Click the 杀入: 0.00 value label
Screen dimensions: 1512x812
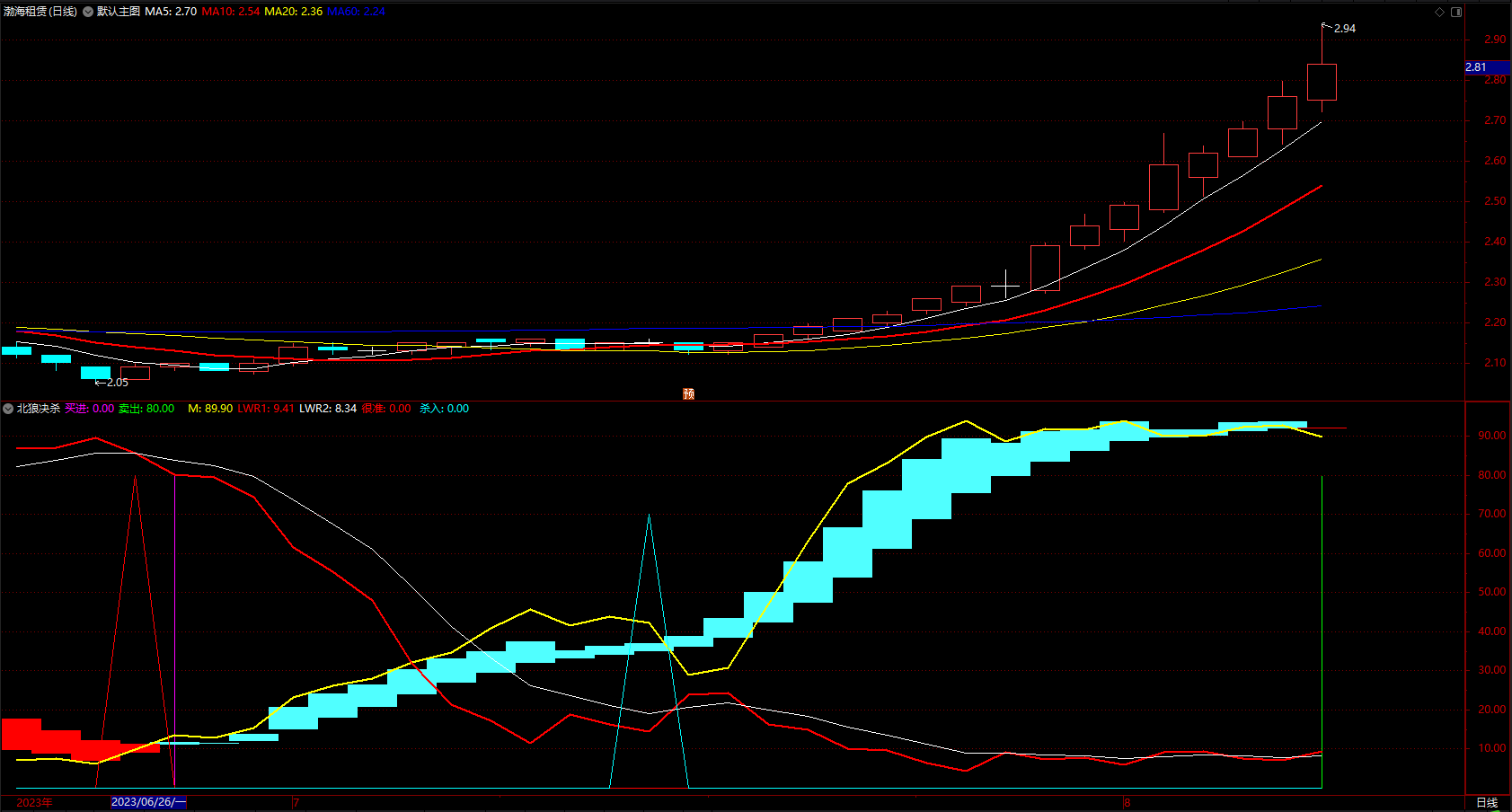444,409
